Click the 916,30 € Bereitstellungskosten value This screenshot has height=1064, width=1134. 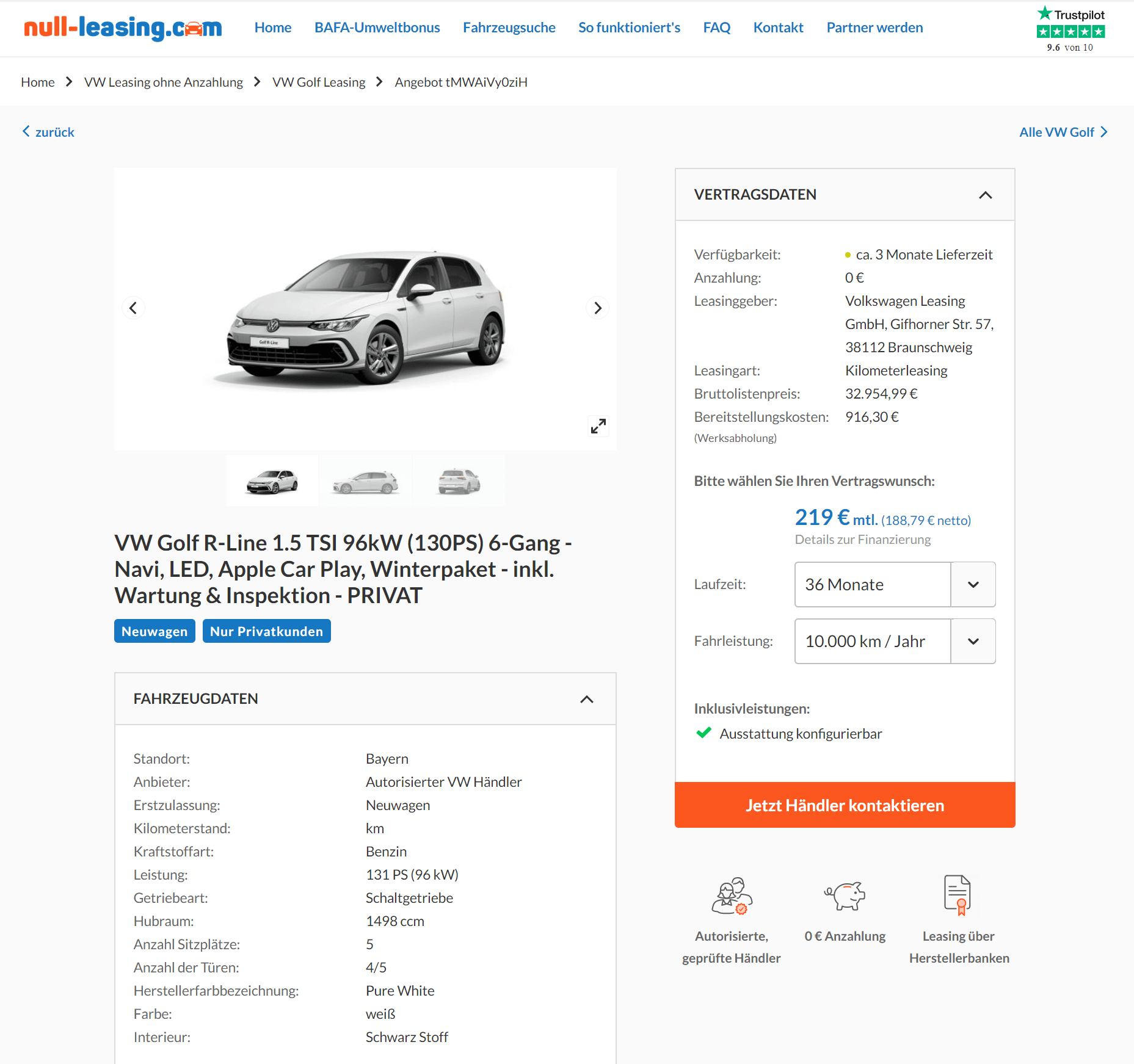(x=871, y=417)
